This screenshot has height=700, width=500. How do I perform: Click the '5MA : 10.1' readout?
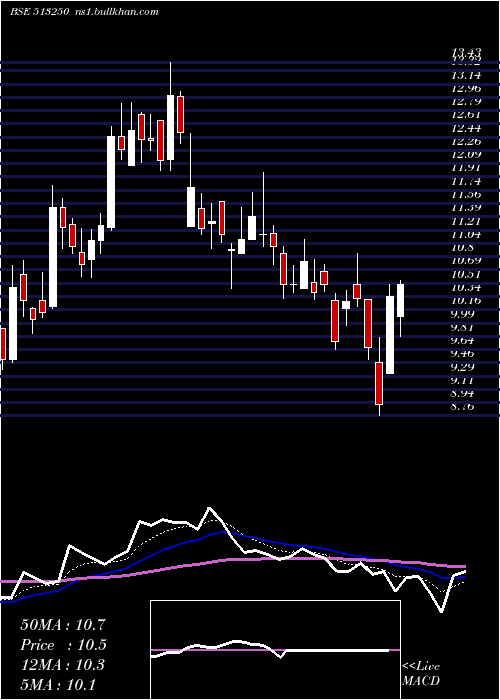coord(58,684)
